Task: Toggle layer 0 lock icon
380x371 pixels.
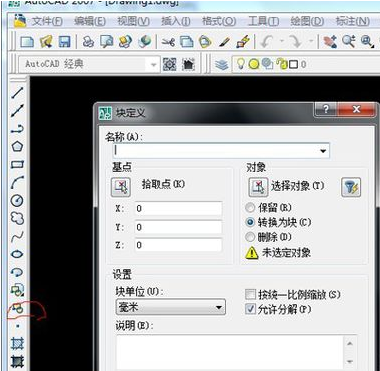Action: click(283, 64)
